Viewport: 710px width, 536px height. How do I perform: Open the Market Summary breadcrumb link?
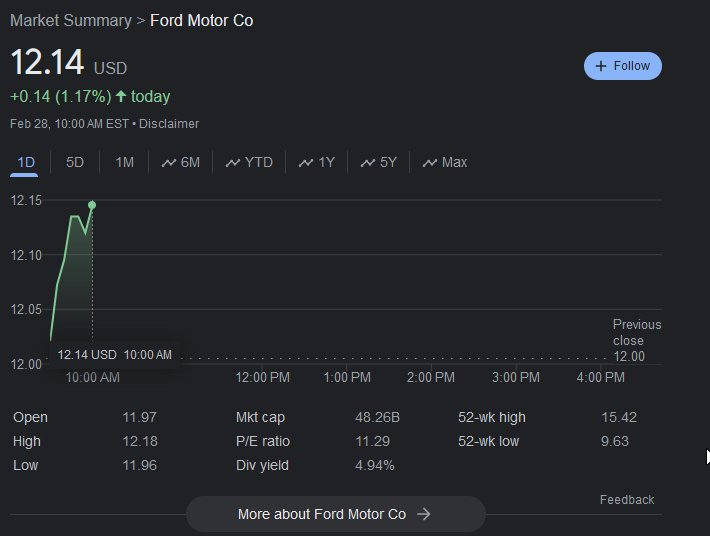[x=70, y=20]
